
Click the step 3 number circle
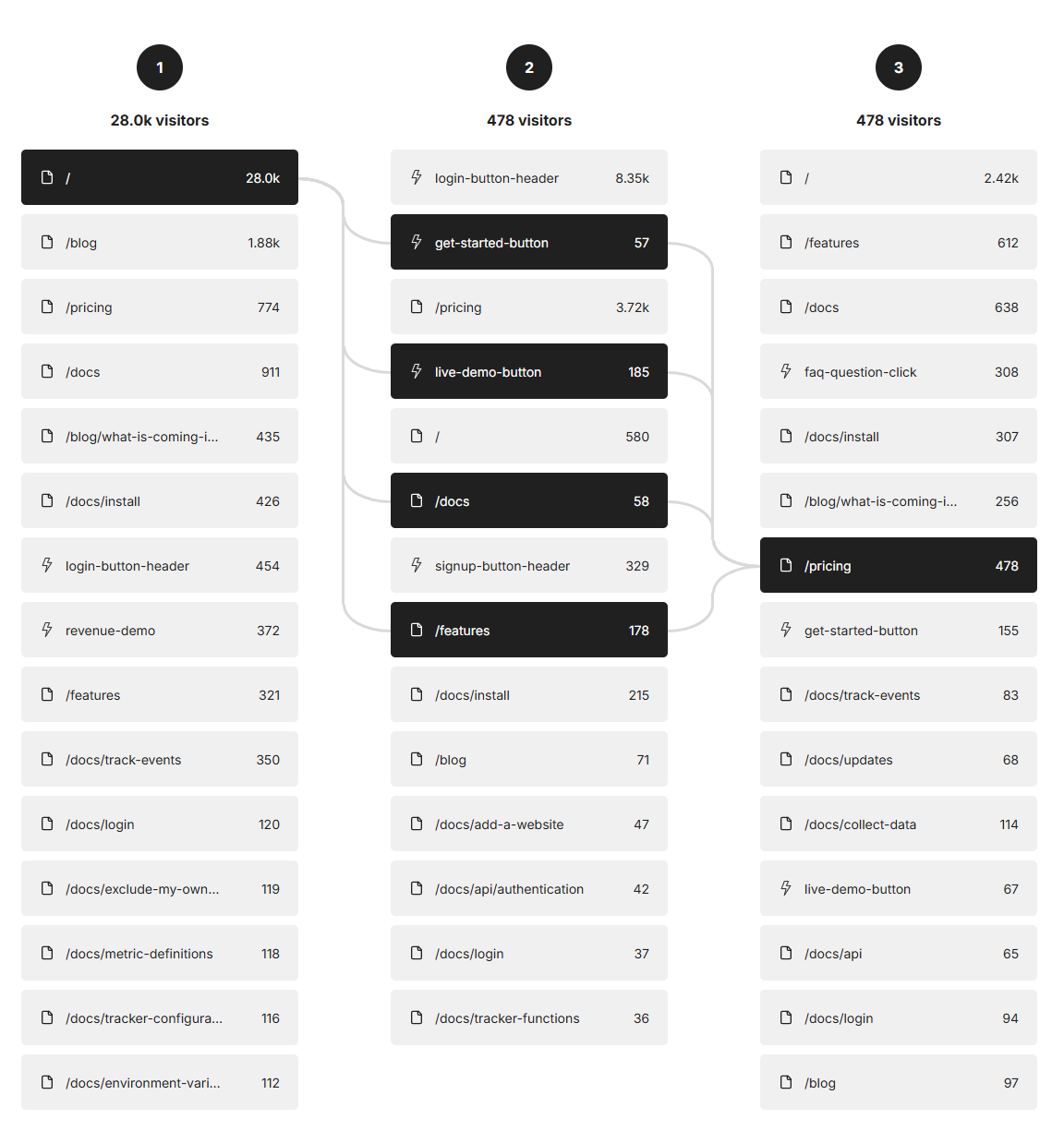899,67
